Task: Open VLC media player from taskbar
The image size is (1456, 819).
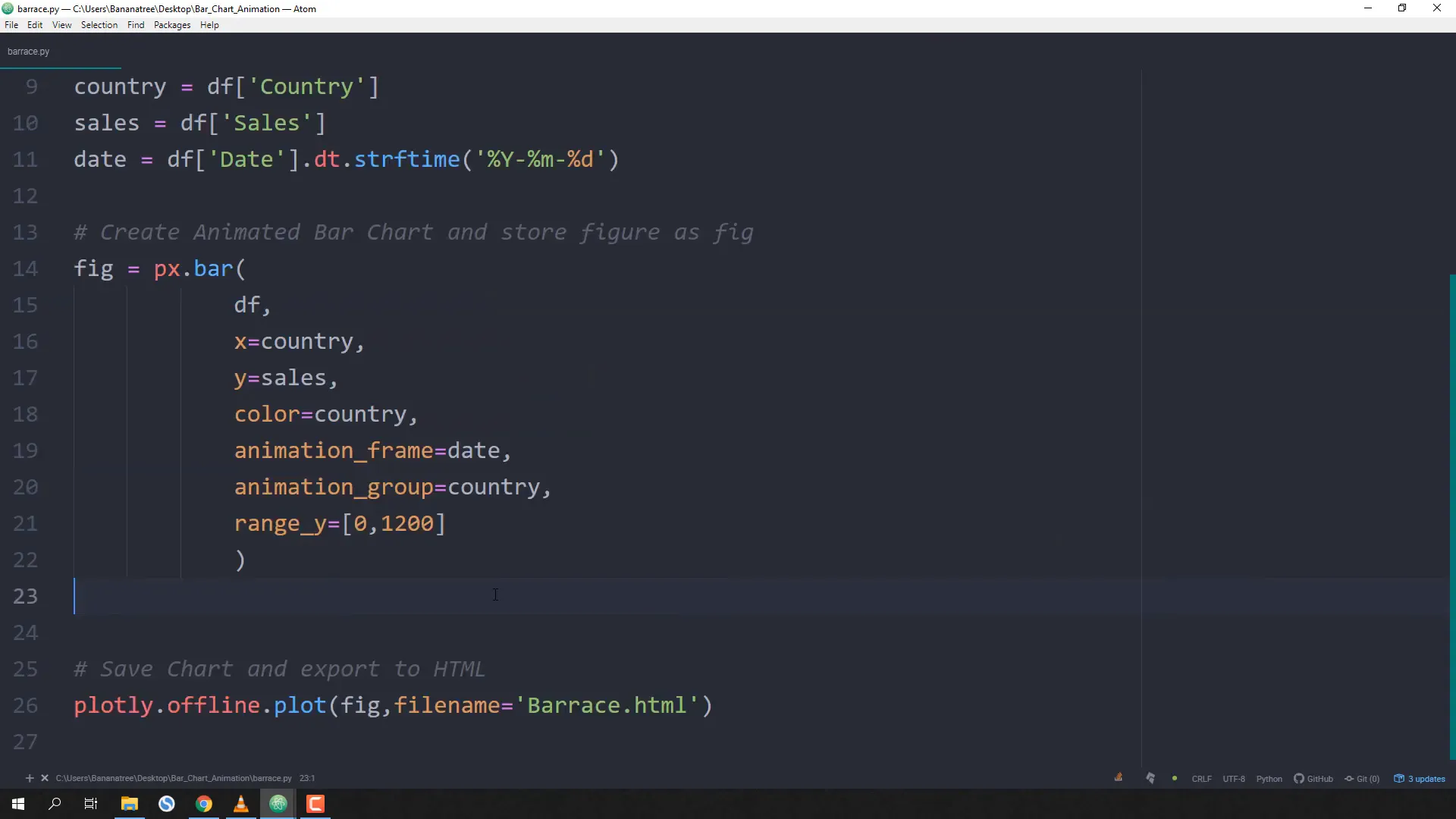Action: coord(241,804)
